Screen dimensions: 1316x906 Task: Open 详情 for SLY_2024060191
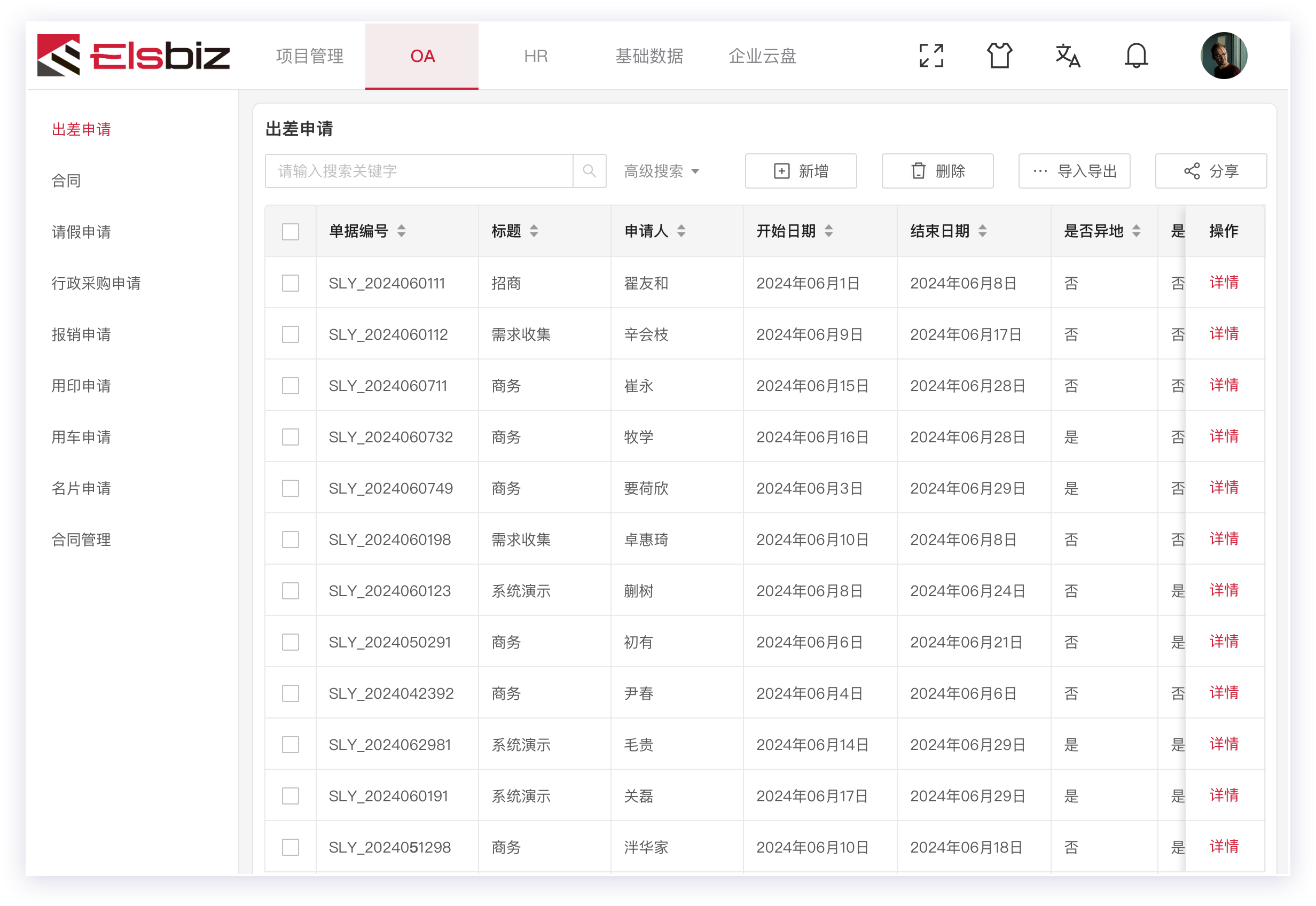[x=1224, y=795]
